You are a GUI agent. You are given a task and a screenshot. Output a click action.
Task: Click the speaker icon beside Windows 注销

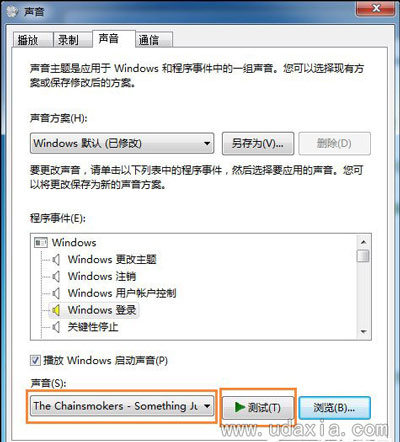(56, 276)
